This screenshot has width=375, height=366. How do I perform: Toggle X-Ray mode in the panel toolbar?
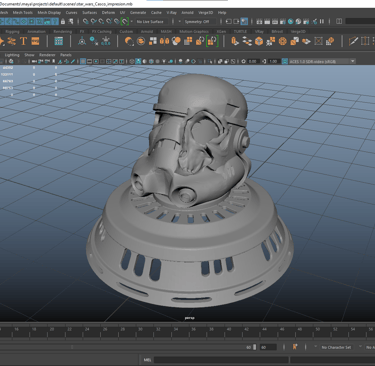click(x=220, y=61)
